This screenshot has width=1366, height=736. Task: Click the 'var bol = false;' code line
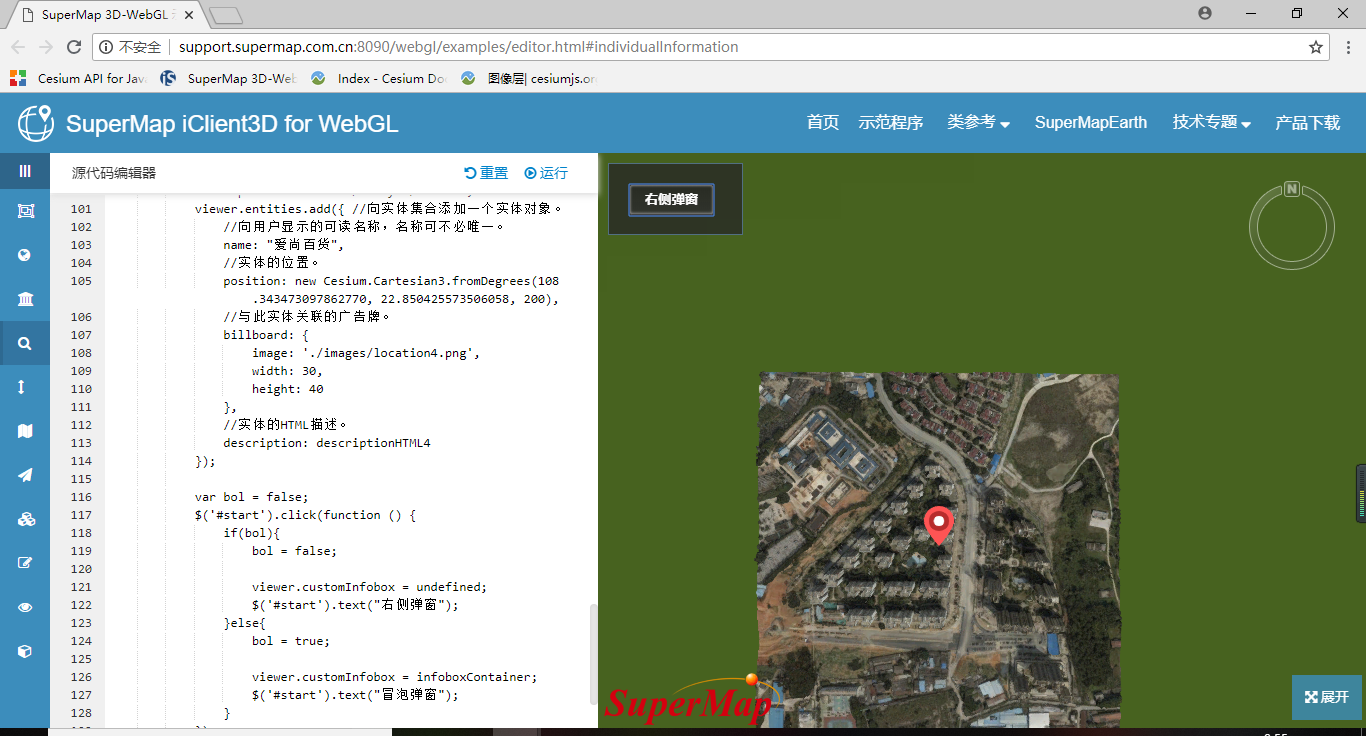click(252, 497)
